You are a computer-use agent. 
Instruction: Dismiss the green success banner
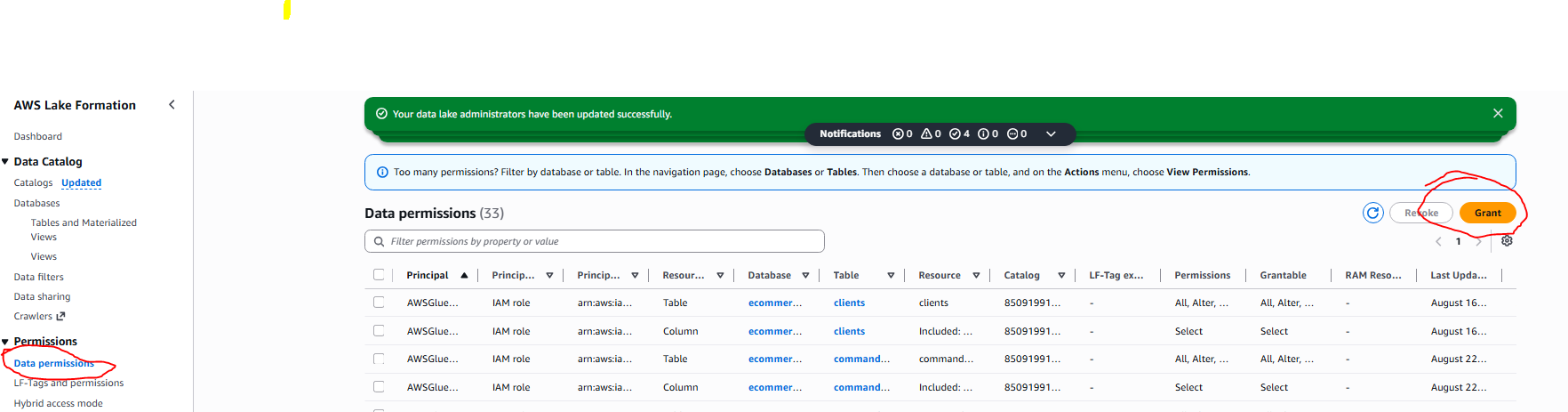pyautogui.click(x=1498, y=113)
